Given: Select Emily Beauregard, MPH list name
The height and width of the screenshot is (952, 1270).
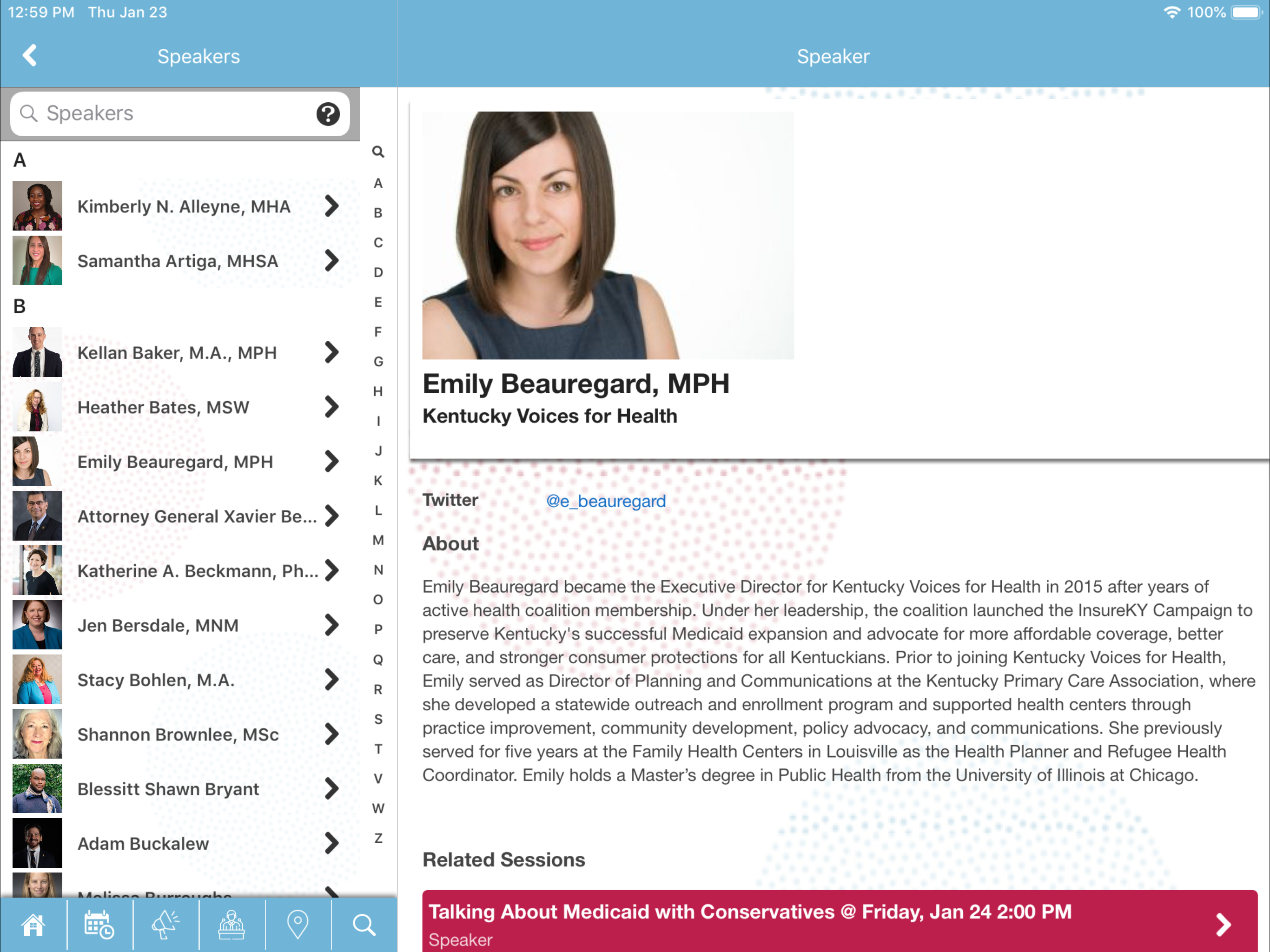Looking at the screenshot, I should click(175, 462).
